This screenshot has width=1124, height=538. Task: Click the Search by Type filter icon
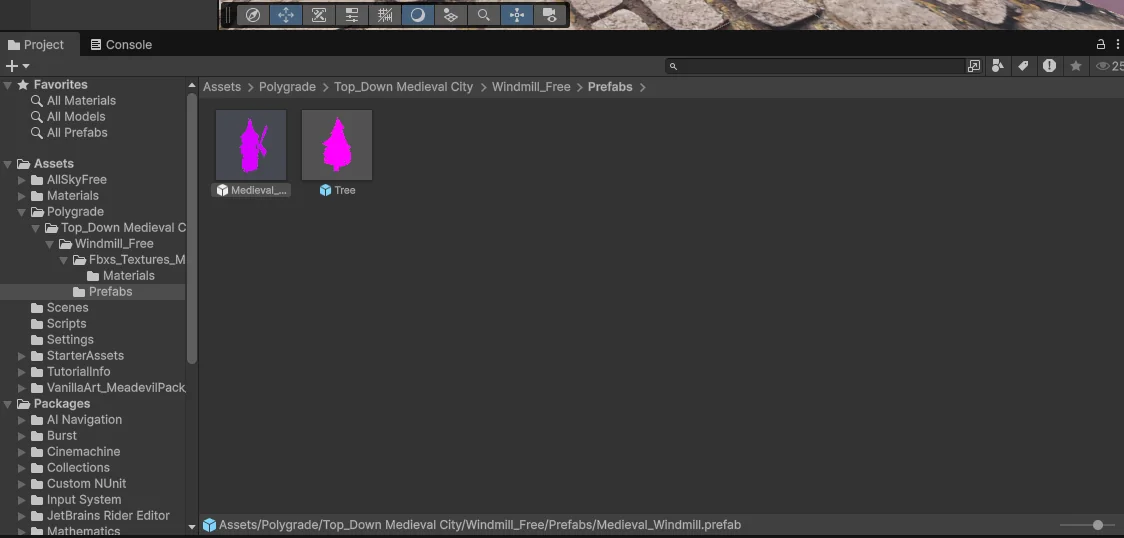click(998, 66)
